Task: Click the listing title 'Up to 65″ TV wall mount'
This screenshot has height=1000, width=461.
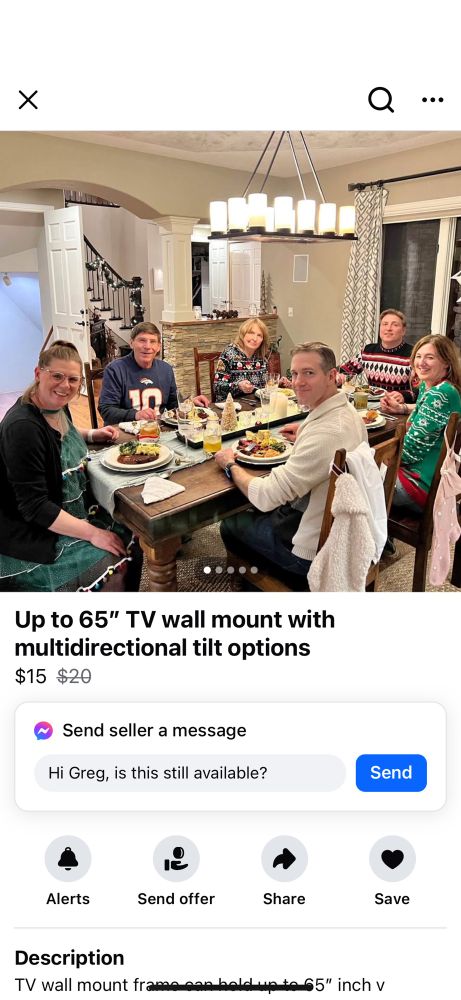Action: (175, 633)
